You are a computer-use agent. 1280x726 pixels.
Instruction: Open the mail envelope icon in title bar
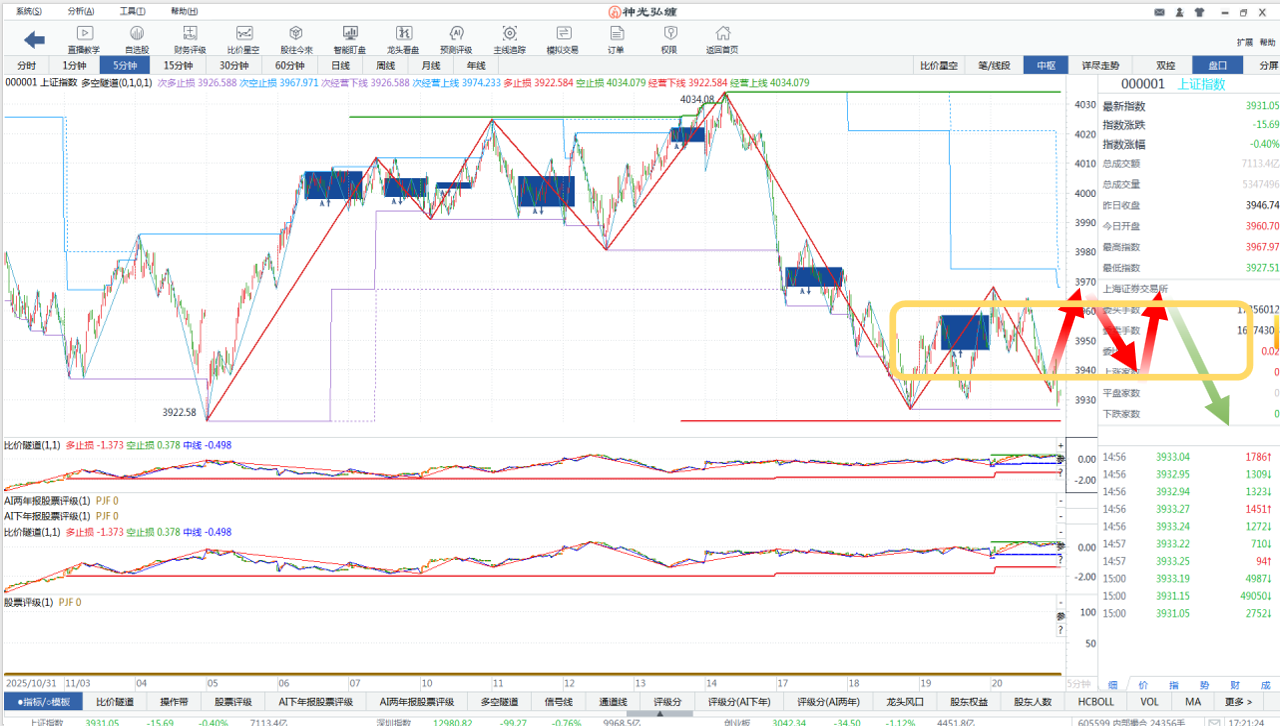(1159, 12)
